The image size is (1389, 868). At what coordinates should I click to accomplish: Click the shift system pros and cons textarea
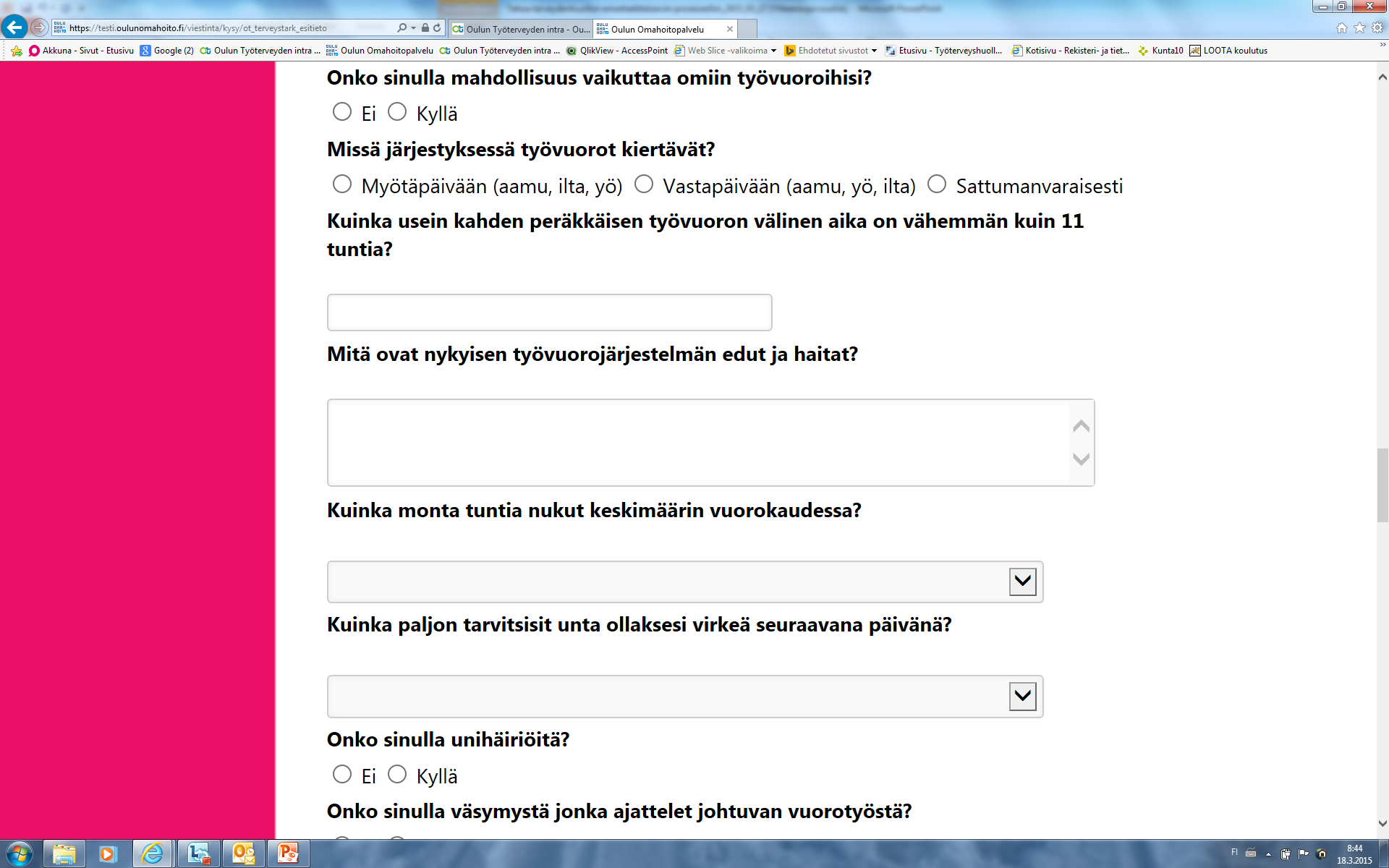pyautogui.click(x=710, y=443)
